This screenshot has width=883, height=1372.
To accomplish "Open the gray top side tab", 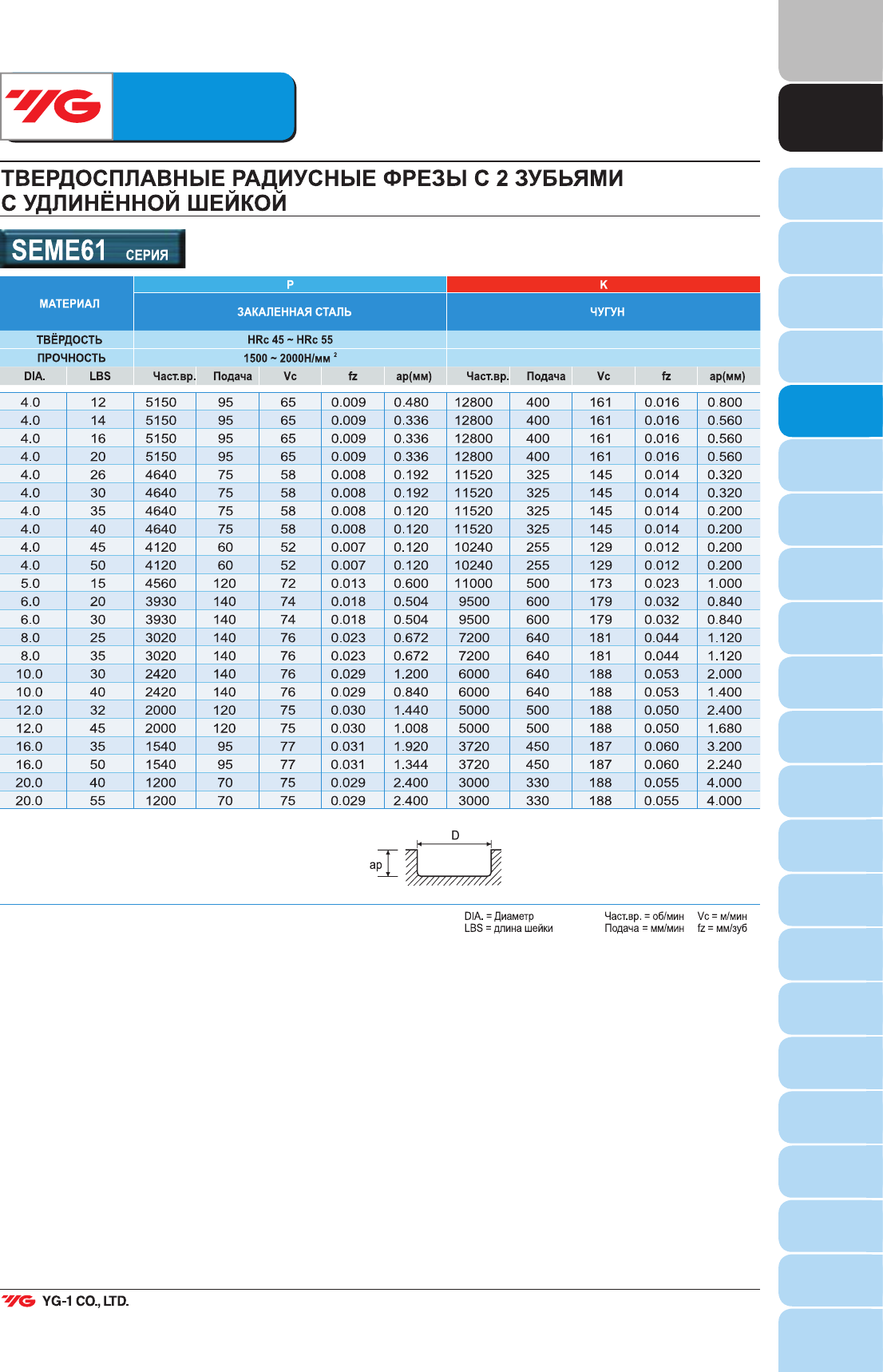I will click(x=830, y=40).
